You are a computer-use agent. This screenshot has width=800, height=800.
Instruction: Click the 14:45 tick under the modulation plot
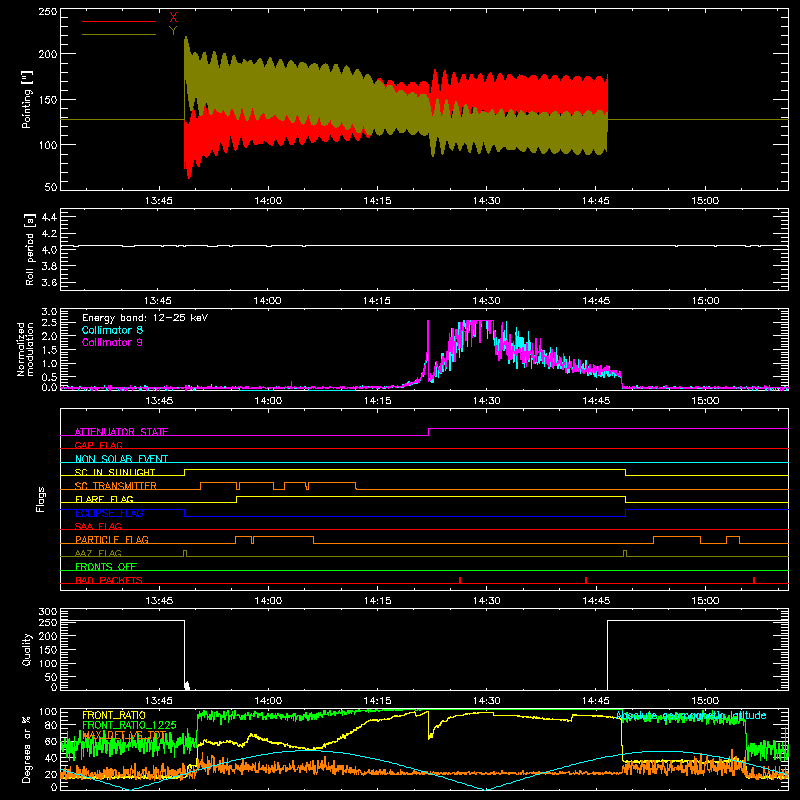(595, 401)
